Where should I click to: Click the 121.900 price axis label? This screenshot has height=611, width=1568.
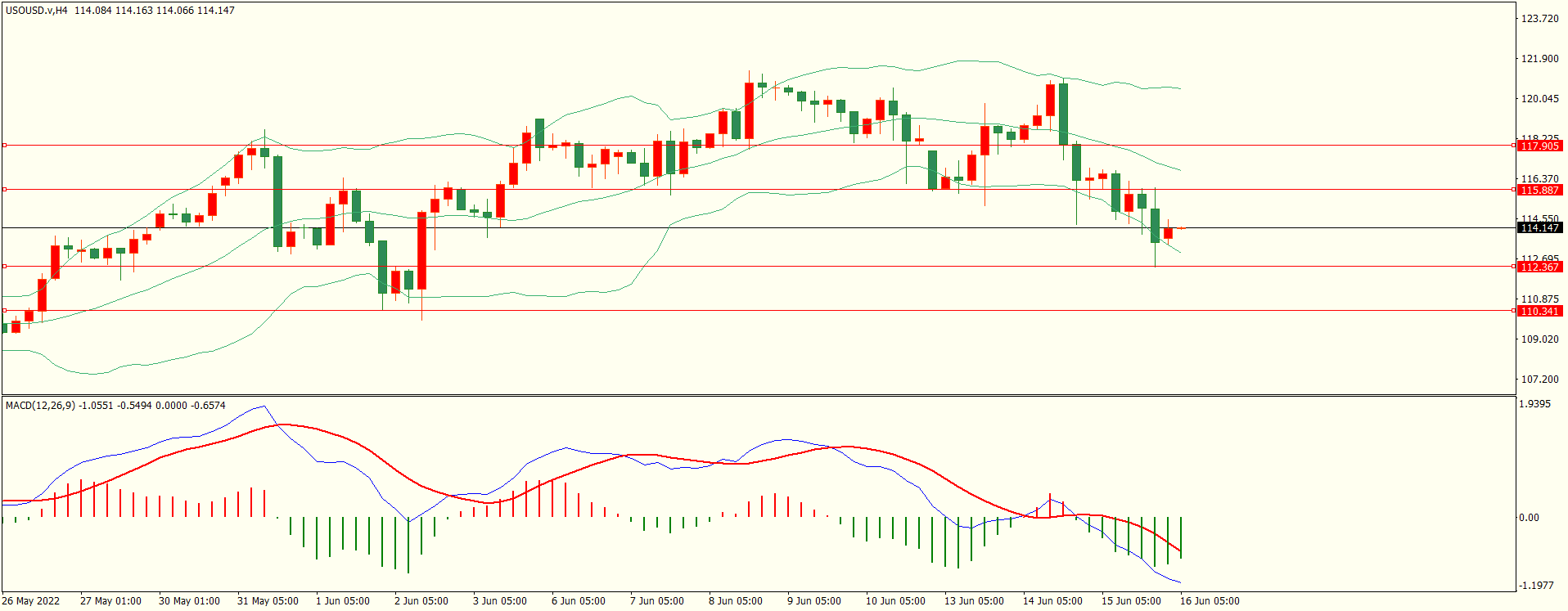(x=1539, y=59)
